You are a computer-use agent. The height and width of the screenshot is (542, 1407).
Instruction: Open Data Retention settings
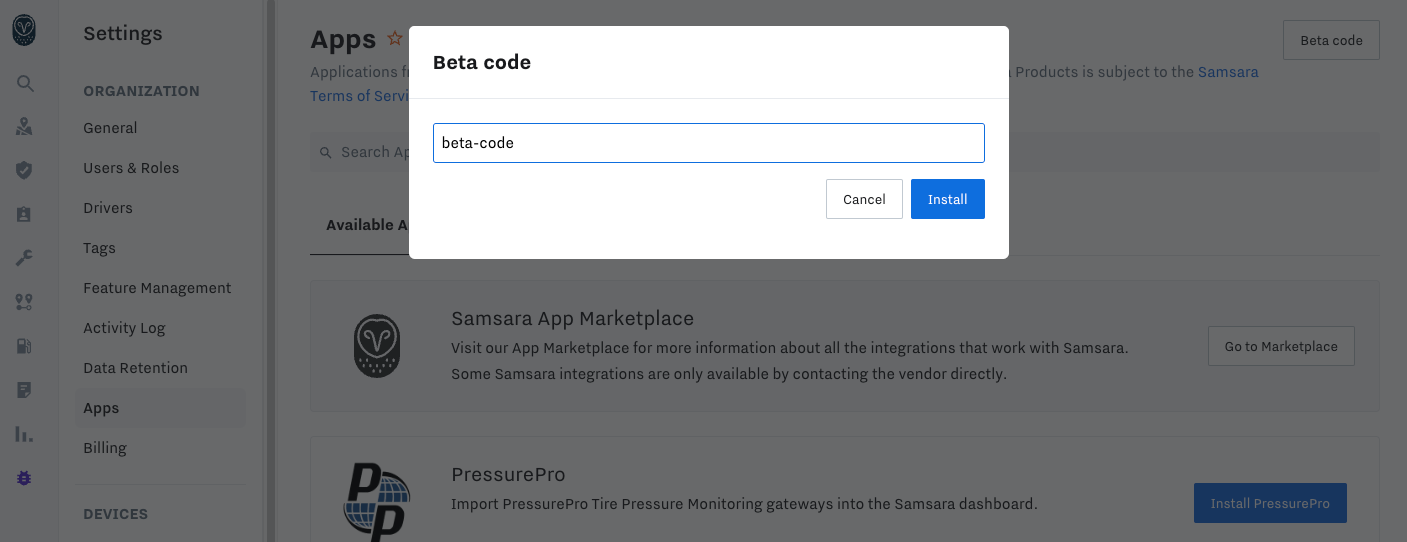point(135,368)
